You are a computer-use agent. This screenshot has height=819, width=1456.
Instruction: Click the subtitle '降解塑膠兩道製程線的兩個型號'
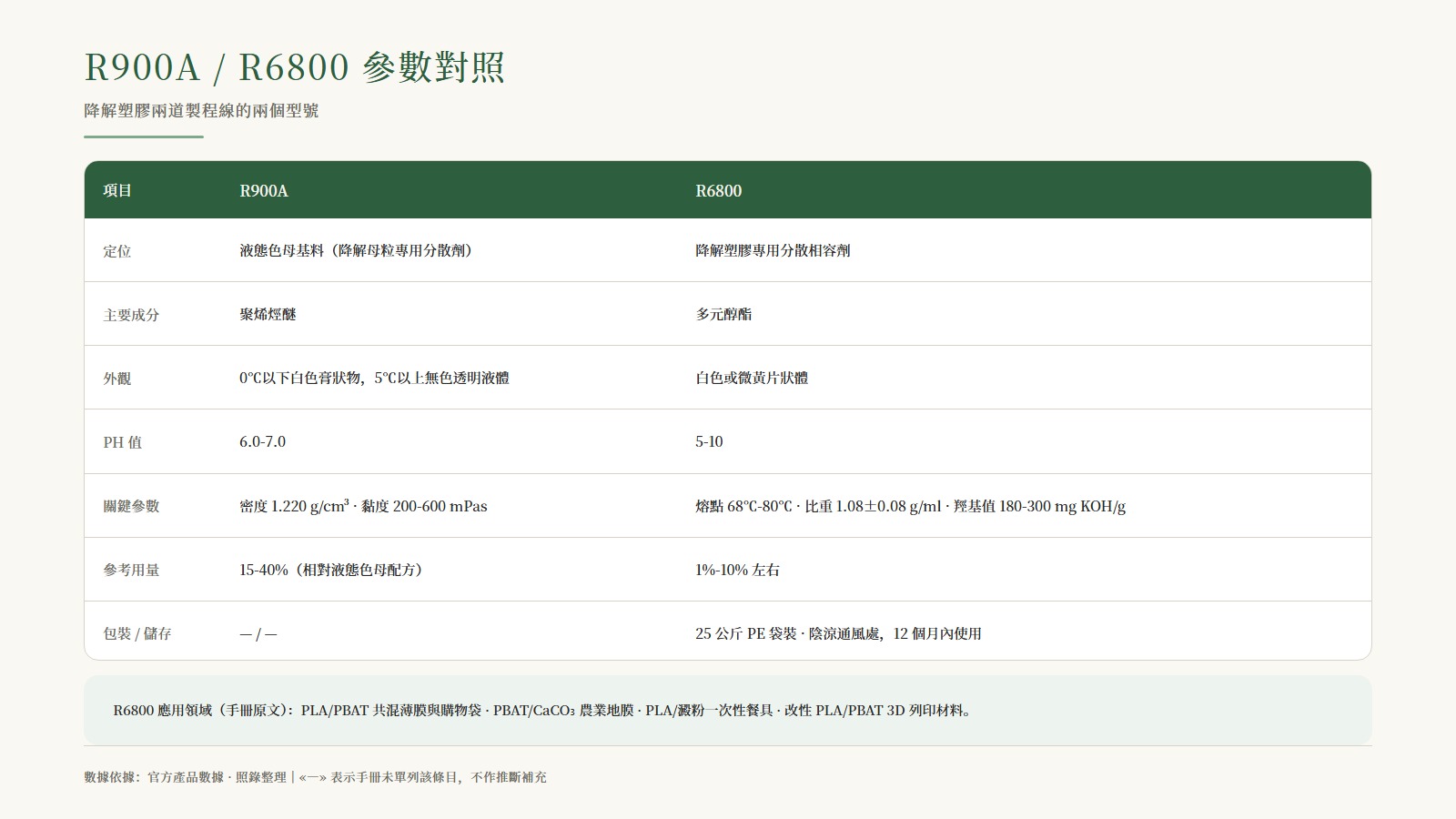[x=201, y=111]
